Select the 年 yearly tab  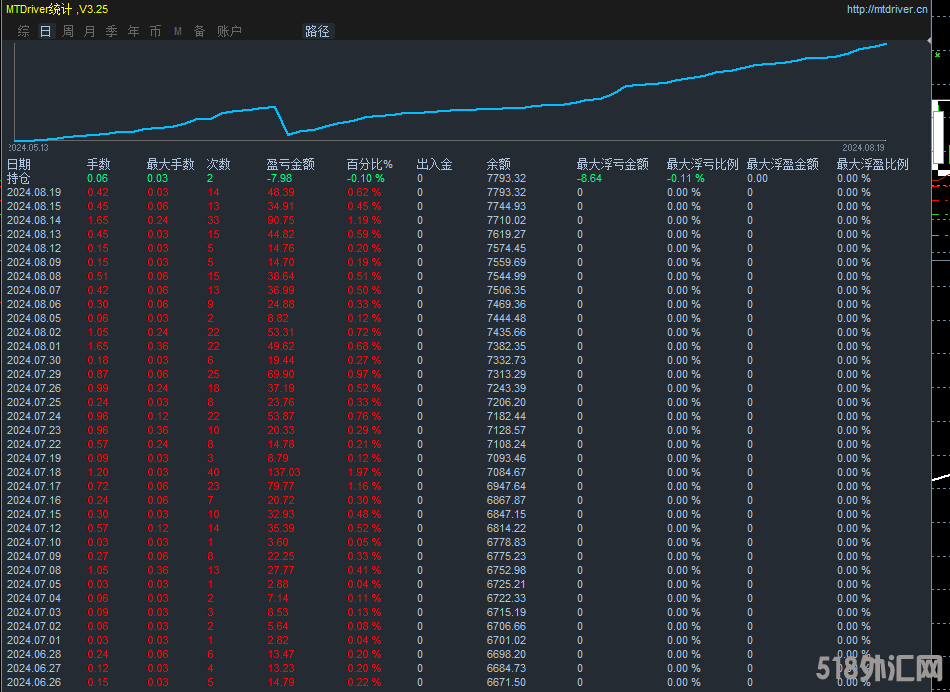pyautogui.click(x=133, y=31)
